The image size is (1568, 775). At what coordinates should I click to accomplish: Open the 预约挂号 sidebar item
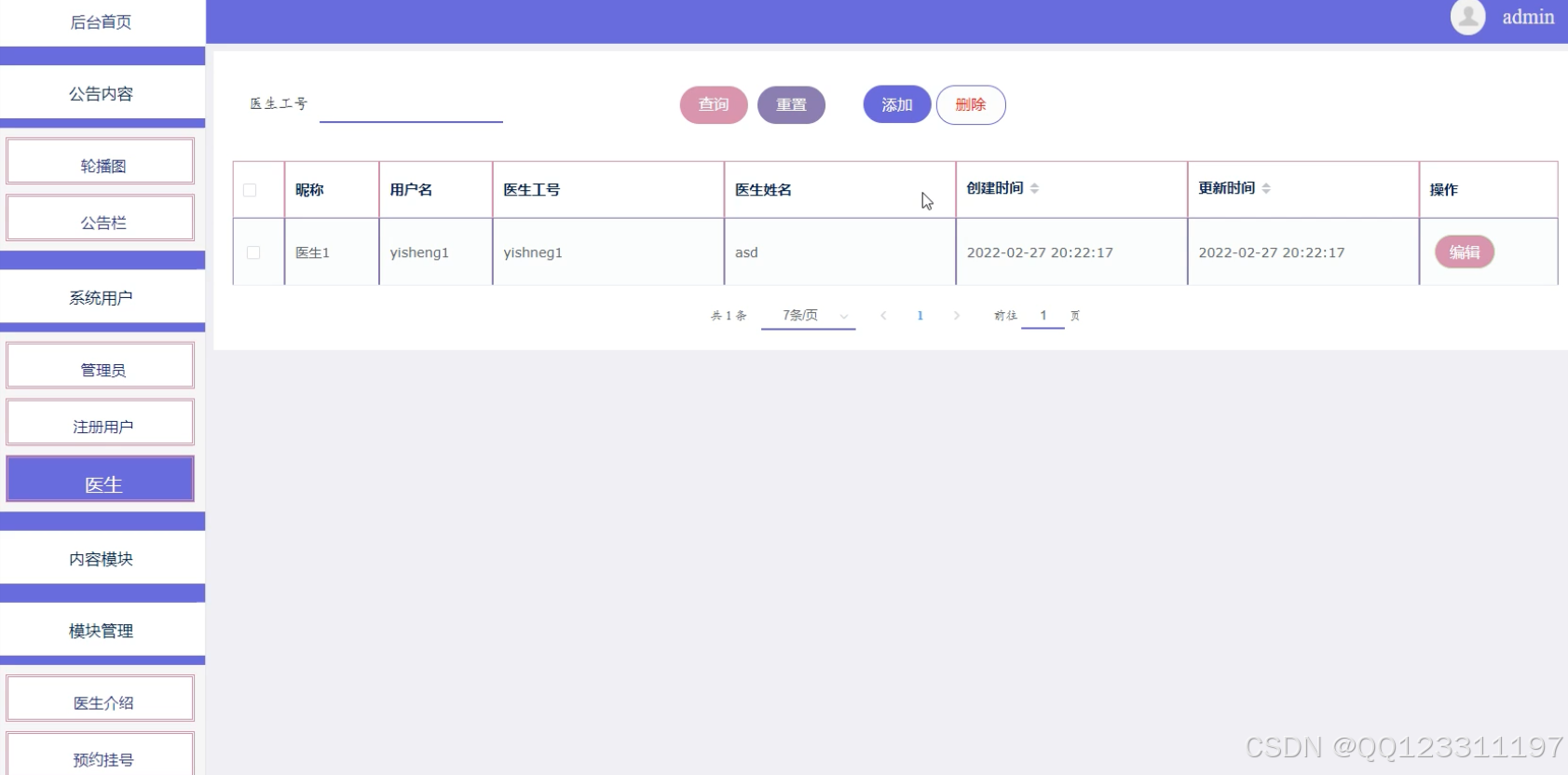(x=101, y=755)
